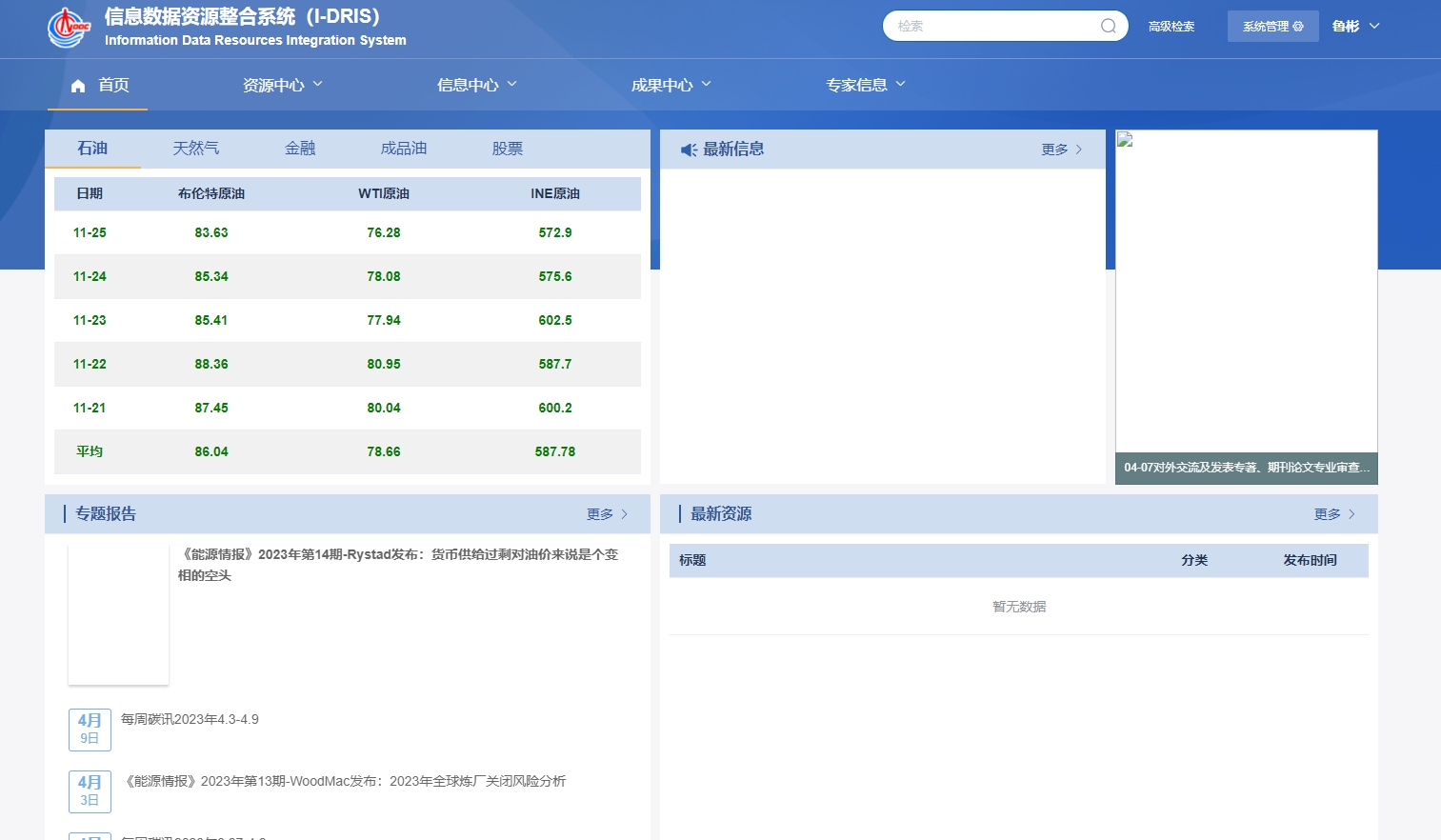Image resolution: width=1441 pixels, height=840 pixels.
Task: Click the 专题报告 panel heading
Action: pos(106,514)
